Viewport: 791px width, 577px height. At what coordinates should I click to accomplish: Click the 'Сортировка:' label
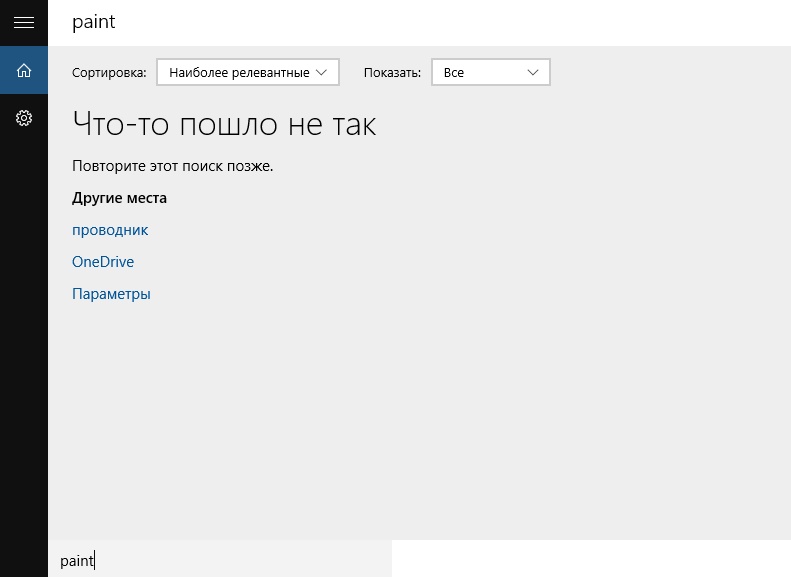point(109,73)
